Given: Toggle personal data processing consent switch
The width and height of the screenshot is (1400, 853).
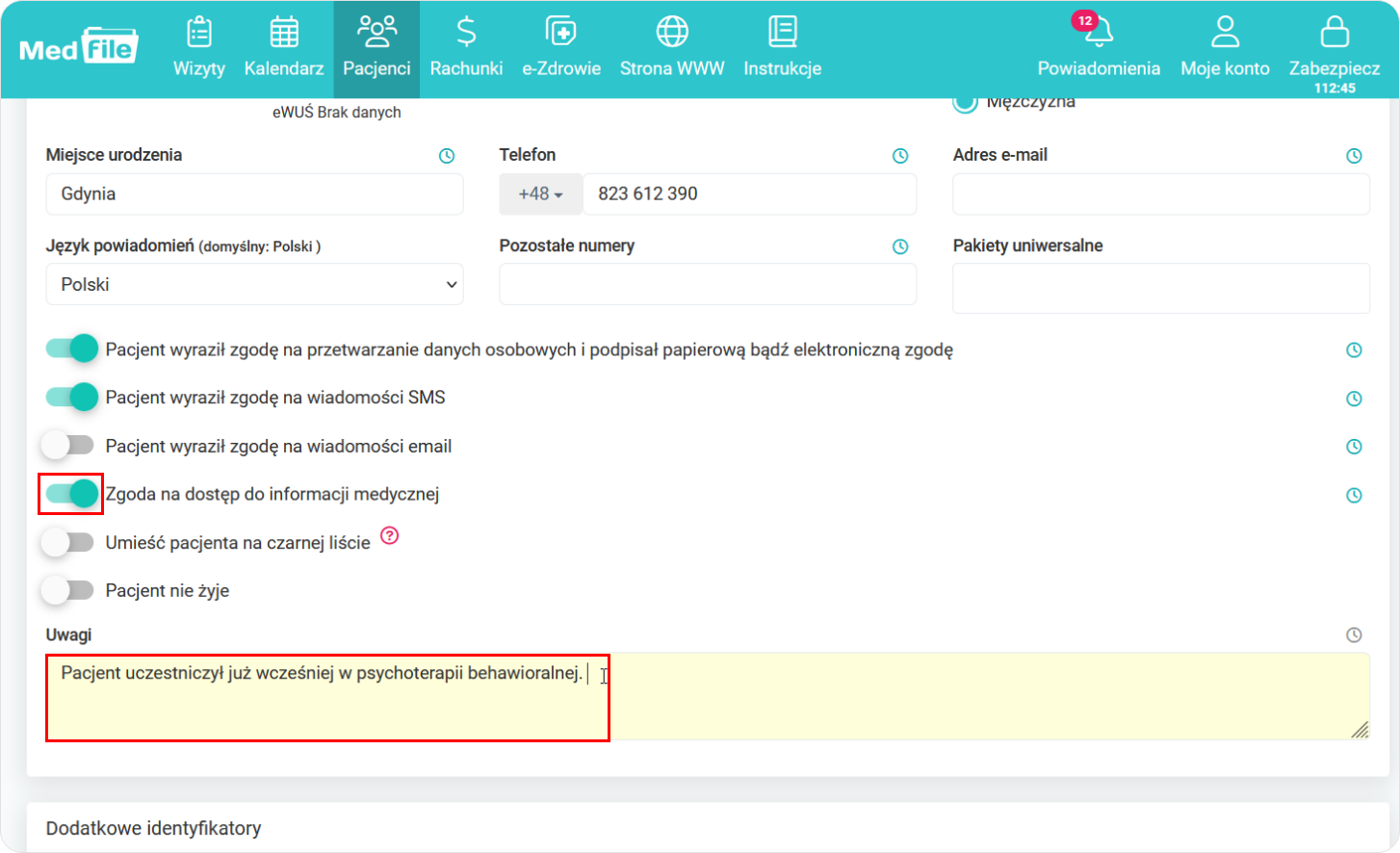Looking at the screenshot, I should tap(71, 349).
